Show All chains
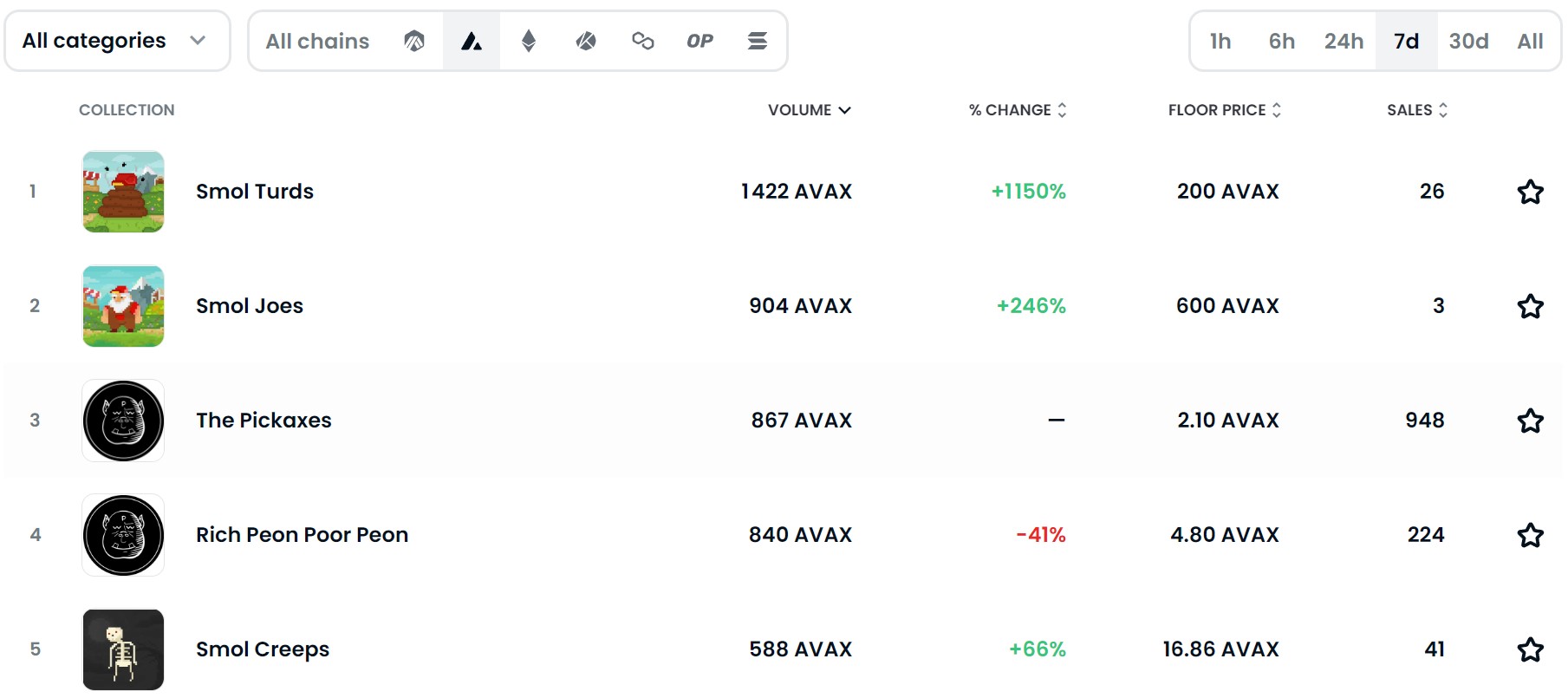This screenshot has width=1568, height=698. point(317,41)
